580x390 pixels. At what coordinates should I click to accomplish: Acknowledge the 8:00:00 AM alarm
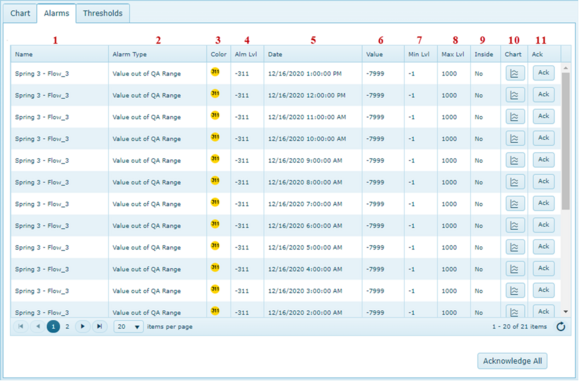[x=543, y=181]
